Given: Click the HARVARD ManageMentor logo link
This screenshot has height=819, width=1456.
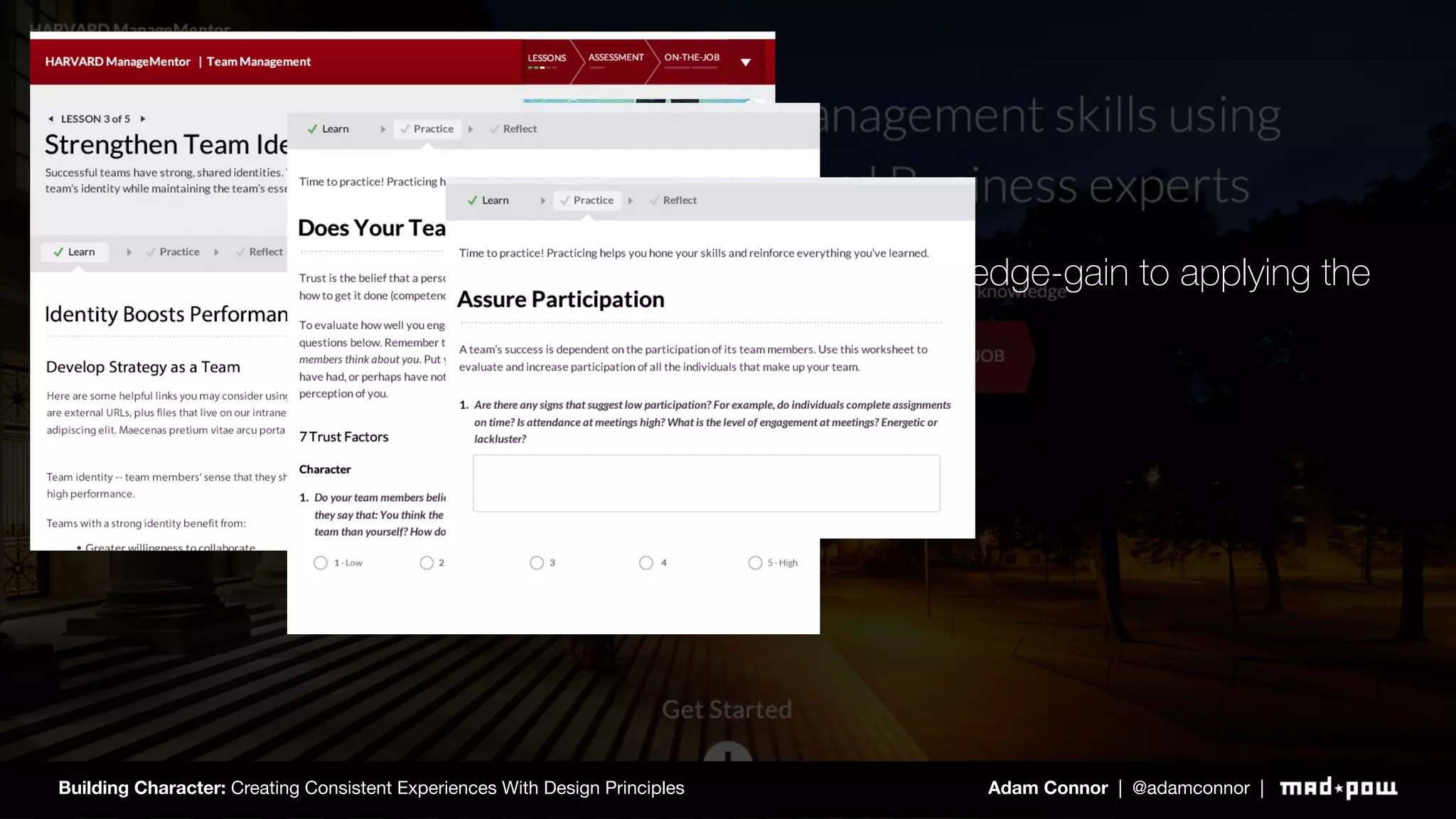Looking at the screenshot, I should click(118, 62).
